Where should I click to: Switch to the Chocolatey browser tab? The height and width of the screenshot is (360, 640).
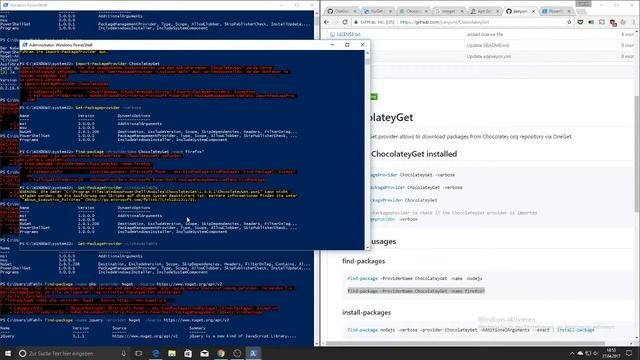[x=413, y=11]
